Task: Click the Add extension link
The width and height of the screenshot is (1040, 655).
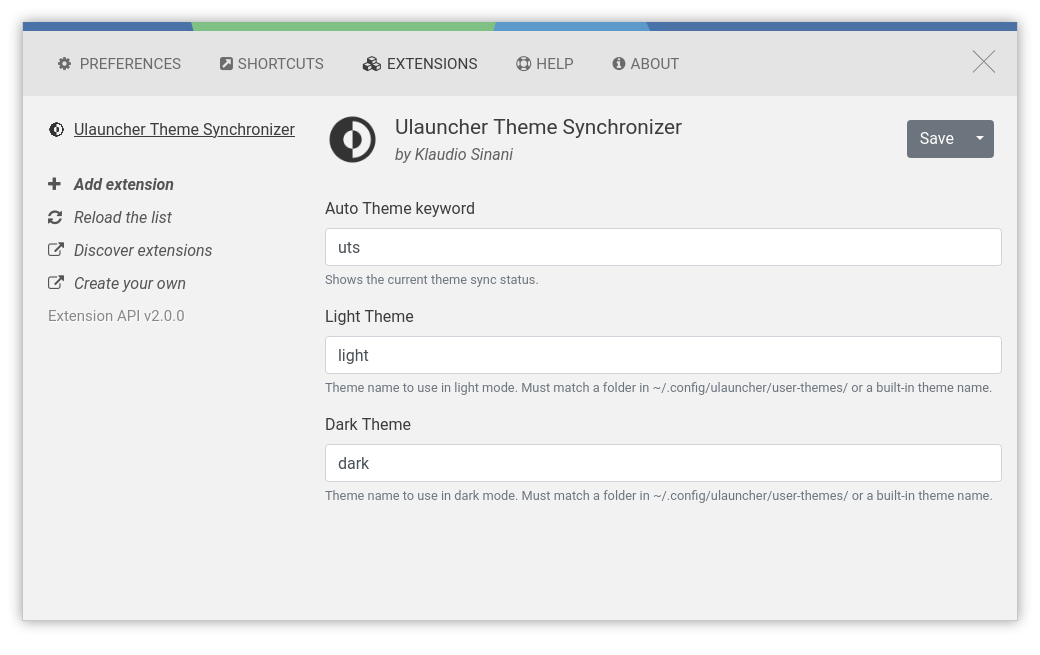Action: [x=124, y=184]
